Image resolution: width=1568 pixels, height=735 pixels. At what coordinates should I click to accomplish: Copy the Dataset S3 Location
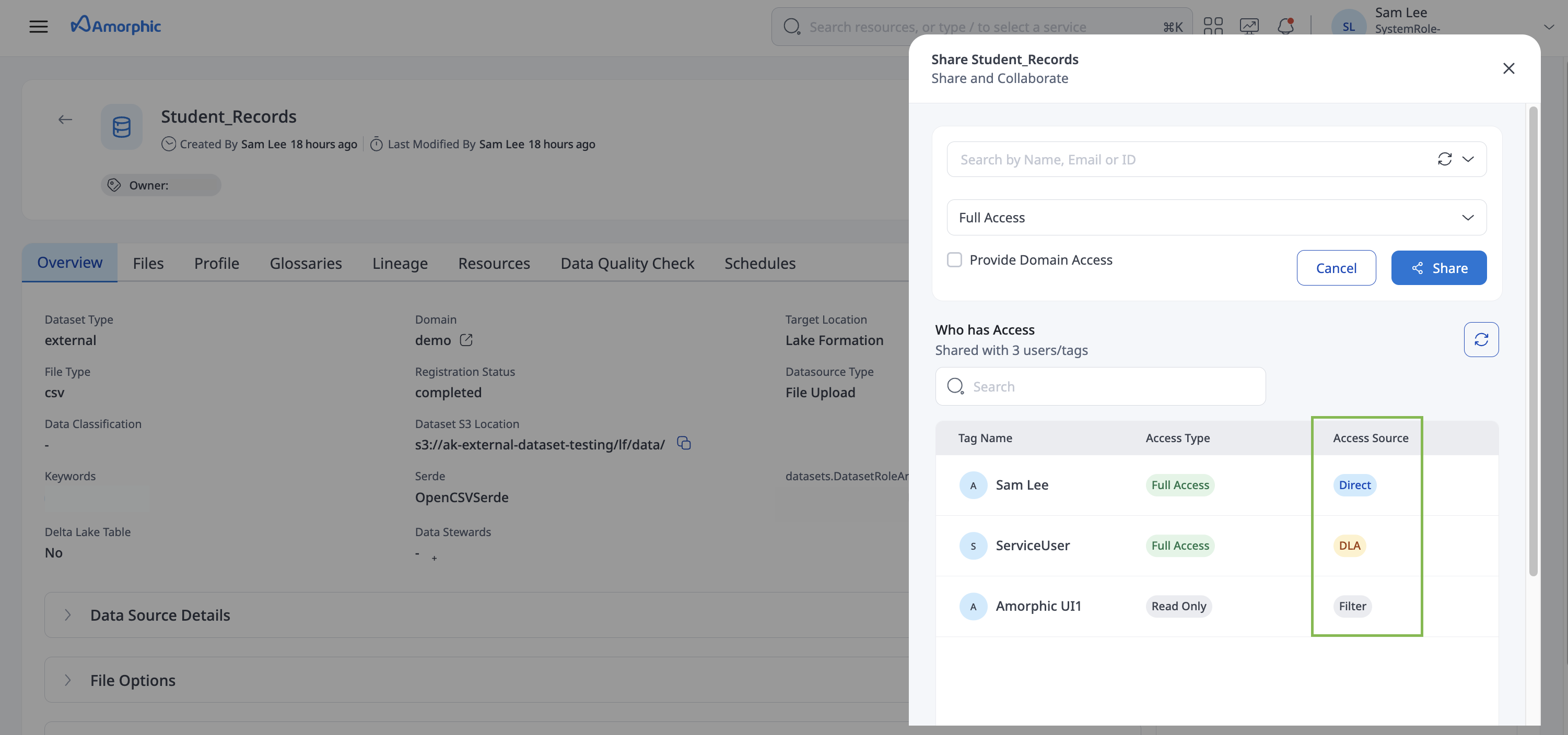684,444
